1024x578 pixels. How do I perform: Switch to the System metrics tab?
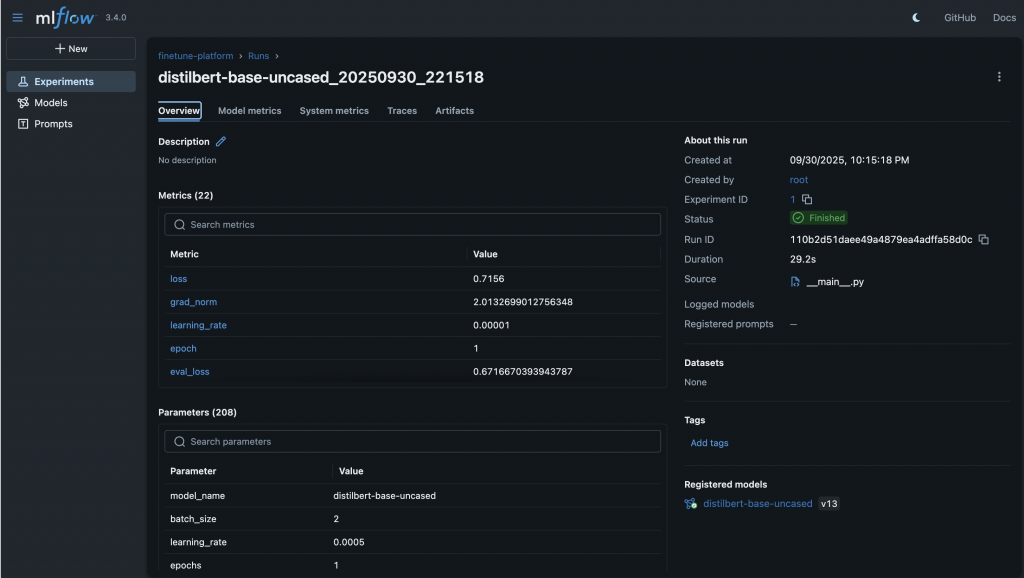pos(334,110)
